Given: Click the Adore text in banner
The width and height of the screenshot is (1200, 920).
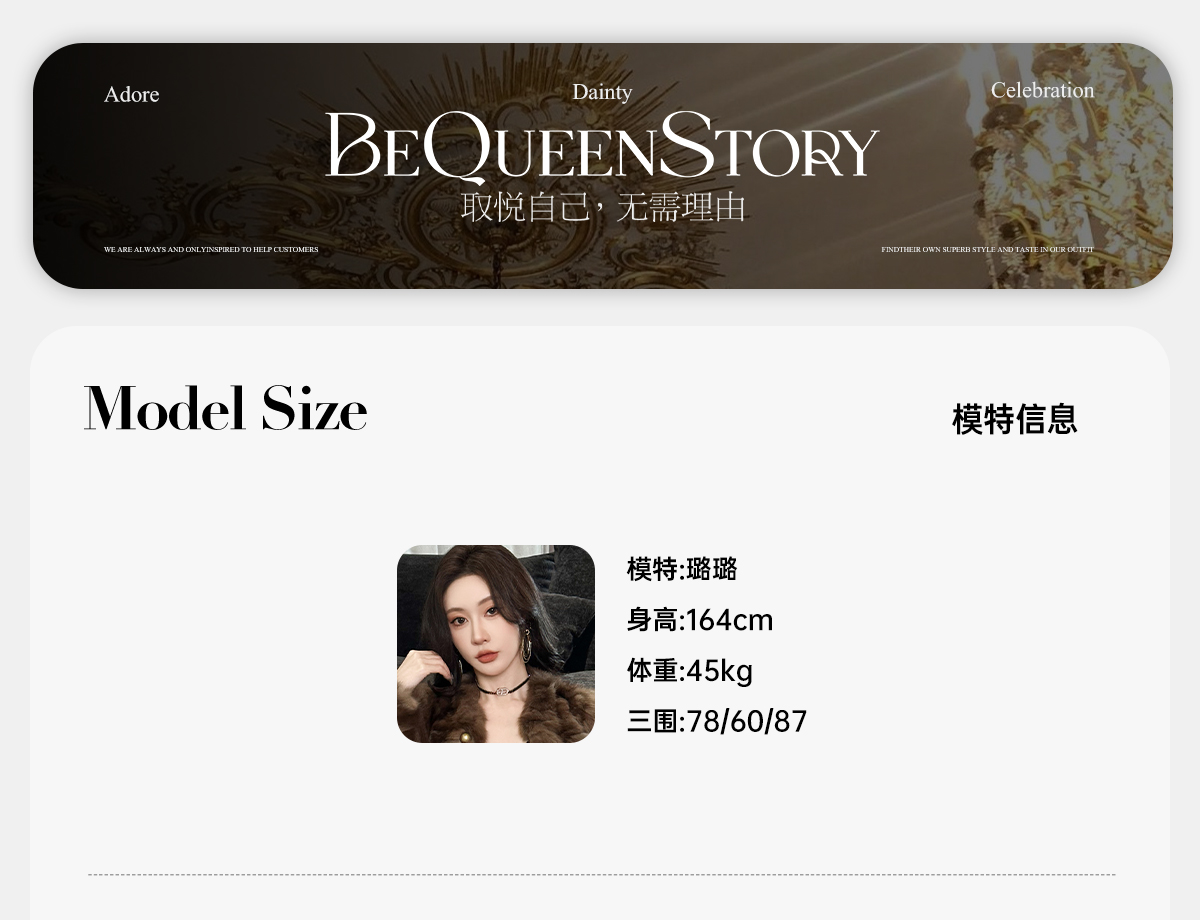Looking at the screenshot, I should 131,94.
